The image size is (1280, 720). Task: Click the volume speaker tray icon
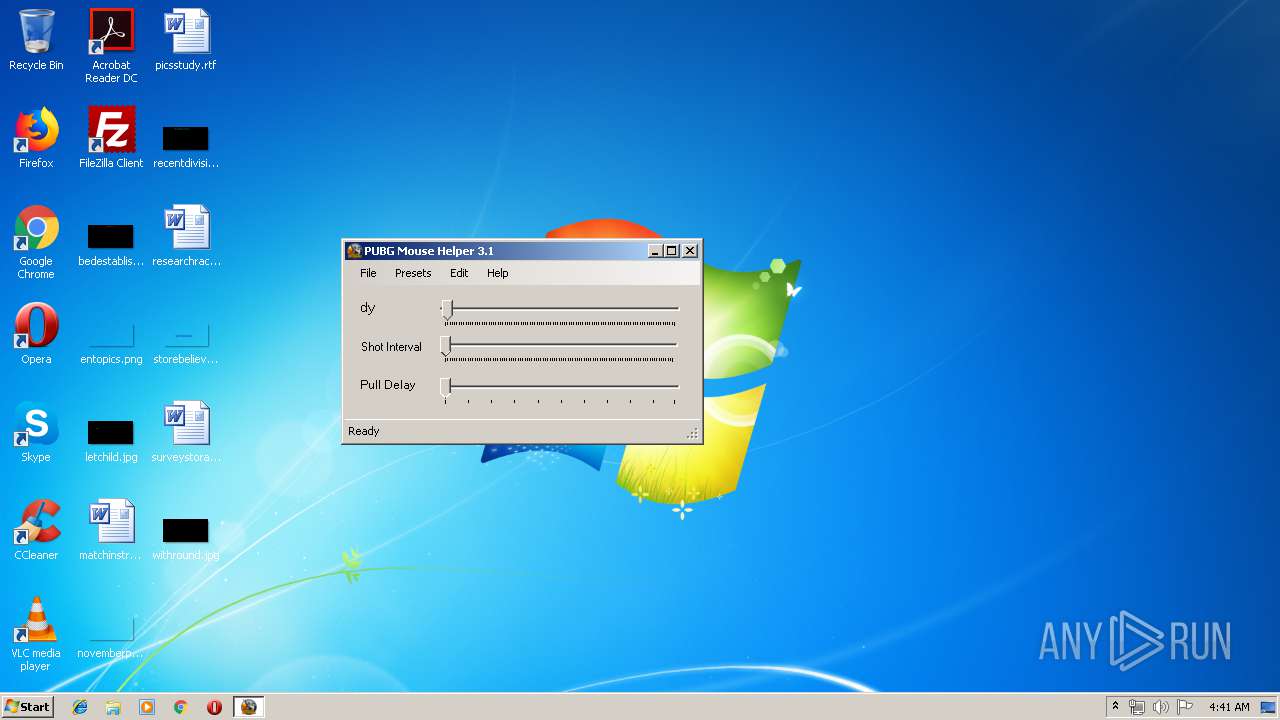pyautogui.click(x=1161, y=707)
